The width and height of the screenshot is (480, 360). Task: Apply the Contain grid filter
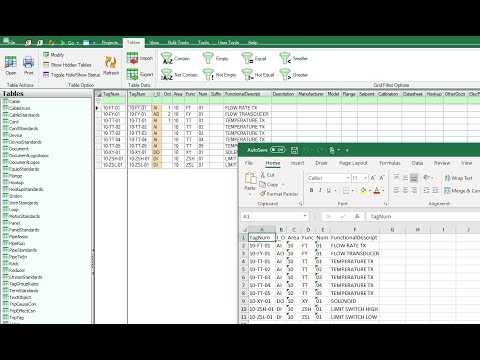click(175, 58)
